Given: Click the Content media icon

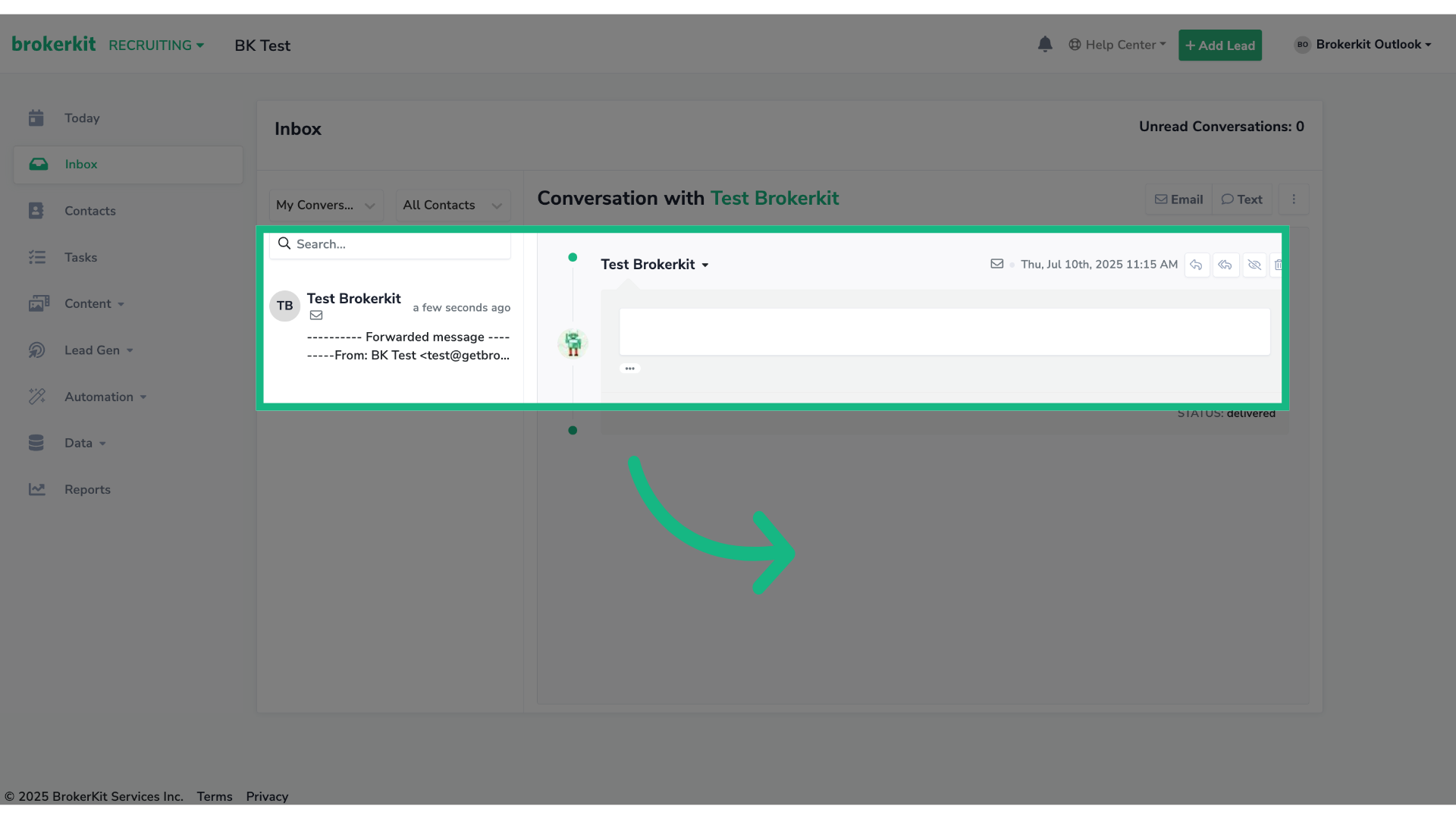Looking at the screenshot, I should 39,304.
